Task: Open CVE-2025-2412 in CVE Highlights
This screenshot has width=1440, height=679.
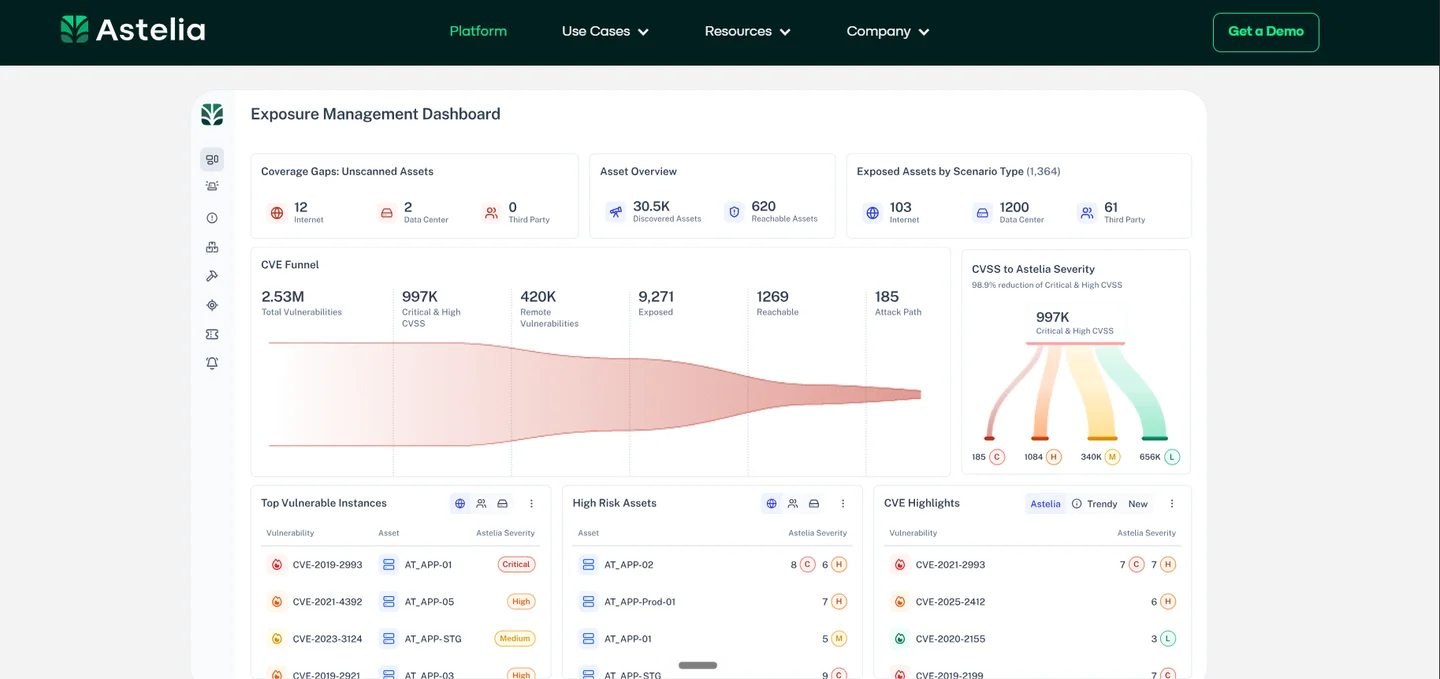Action: click(x=950, y=602)
